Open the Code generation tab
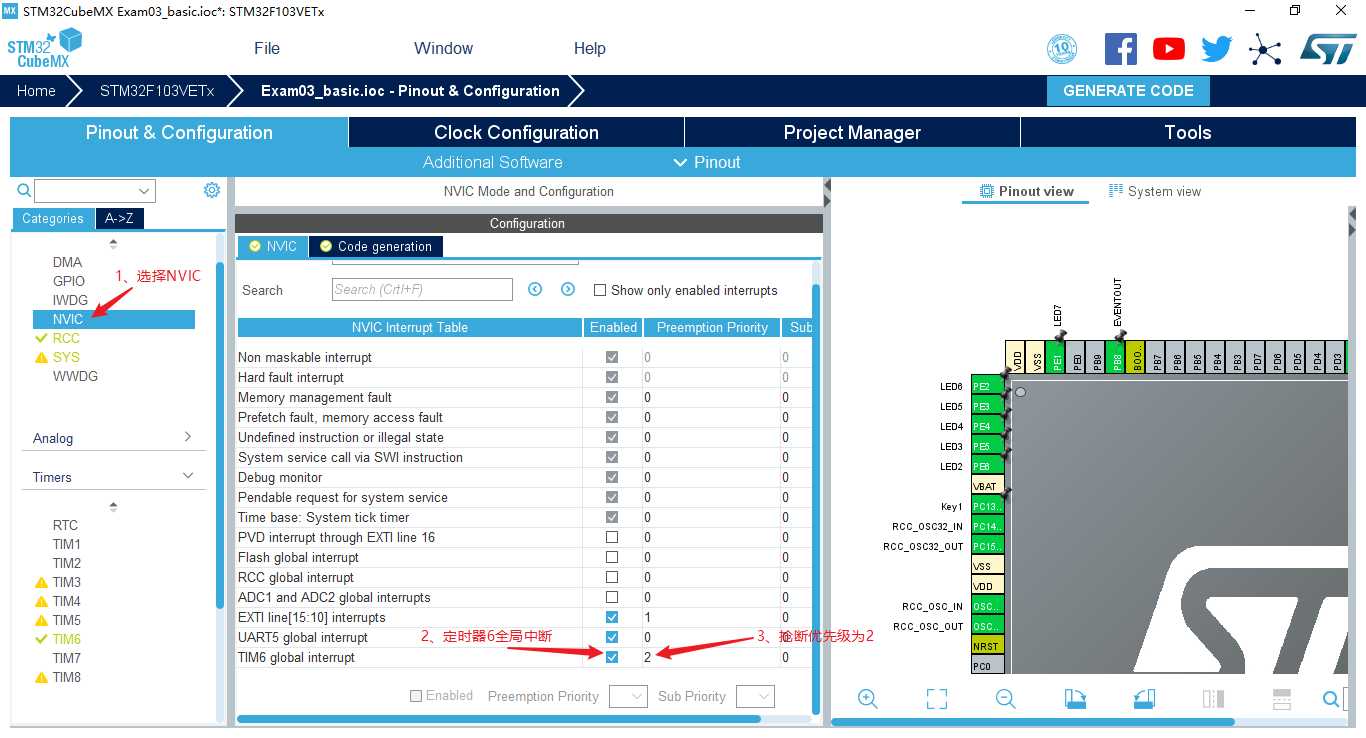Screen dimensions: 1366x738 coord(376,246)
